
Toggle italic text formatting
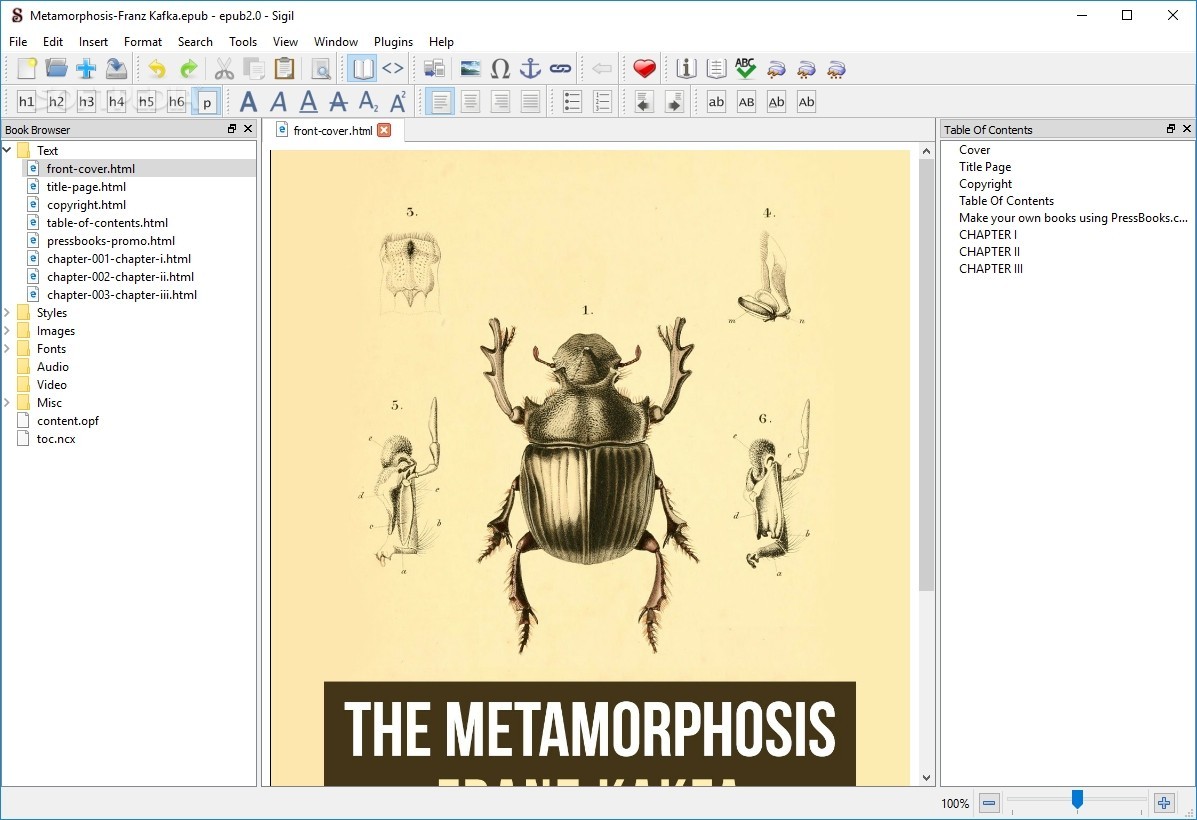pos(278,102)
